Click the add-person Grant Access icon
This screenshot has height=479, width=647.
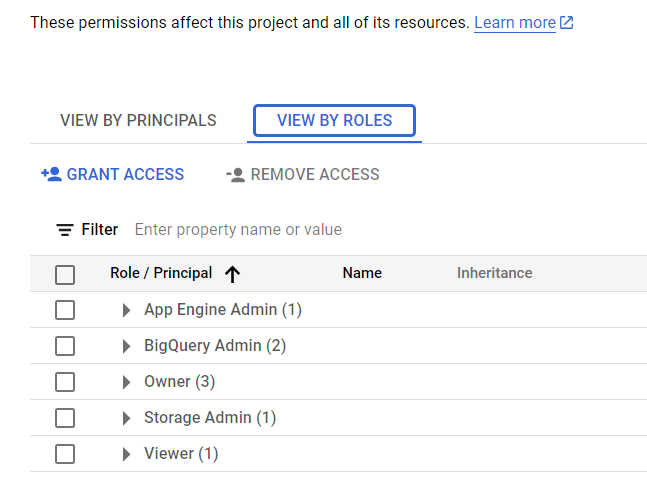[x=51, y=174]
